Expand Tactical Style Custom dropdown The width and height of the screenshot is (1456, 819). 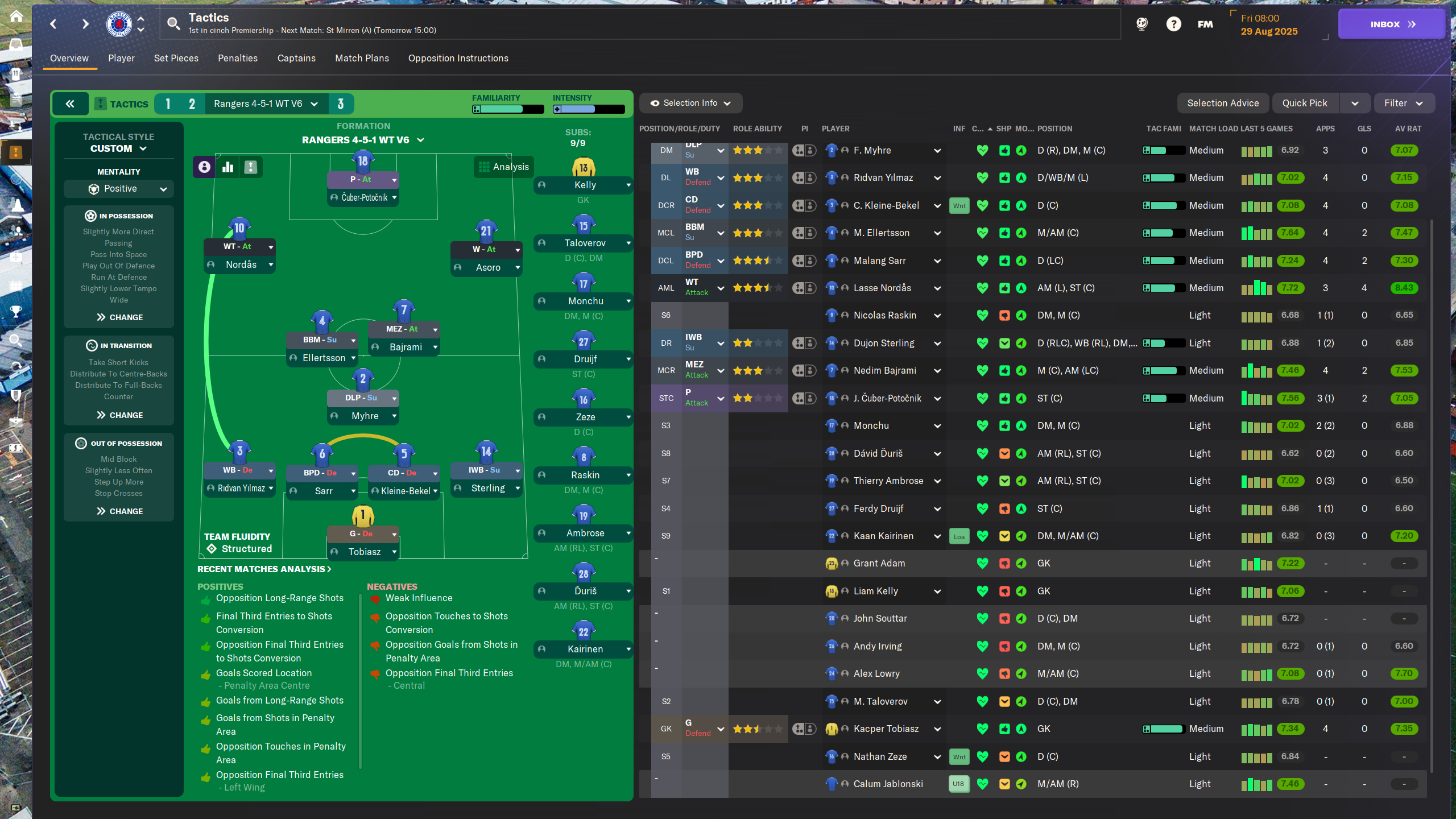click(119, 148)
